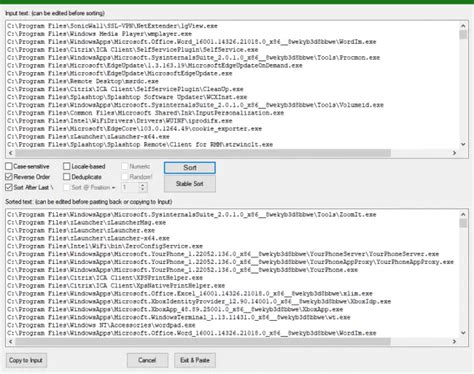Click the Exit & Paste button
The width and height of the screenshot is (474, 374).
[195, 360]
